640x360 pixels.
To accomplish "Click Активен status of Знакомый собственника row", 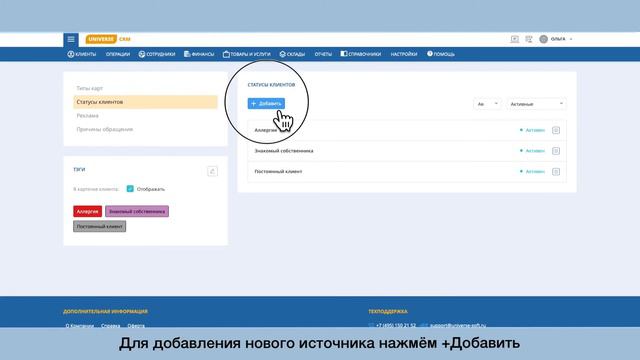I will [532, 151].
